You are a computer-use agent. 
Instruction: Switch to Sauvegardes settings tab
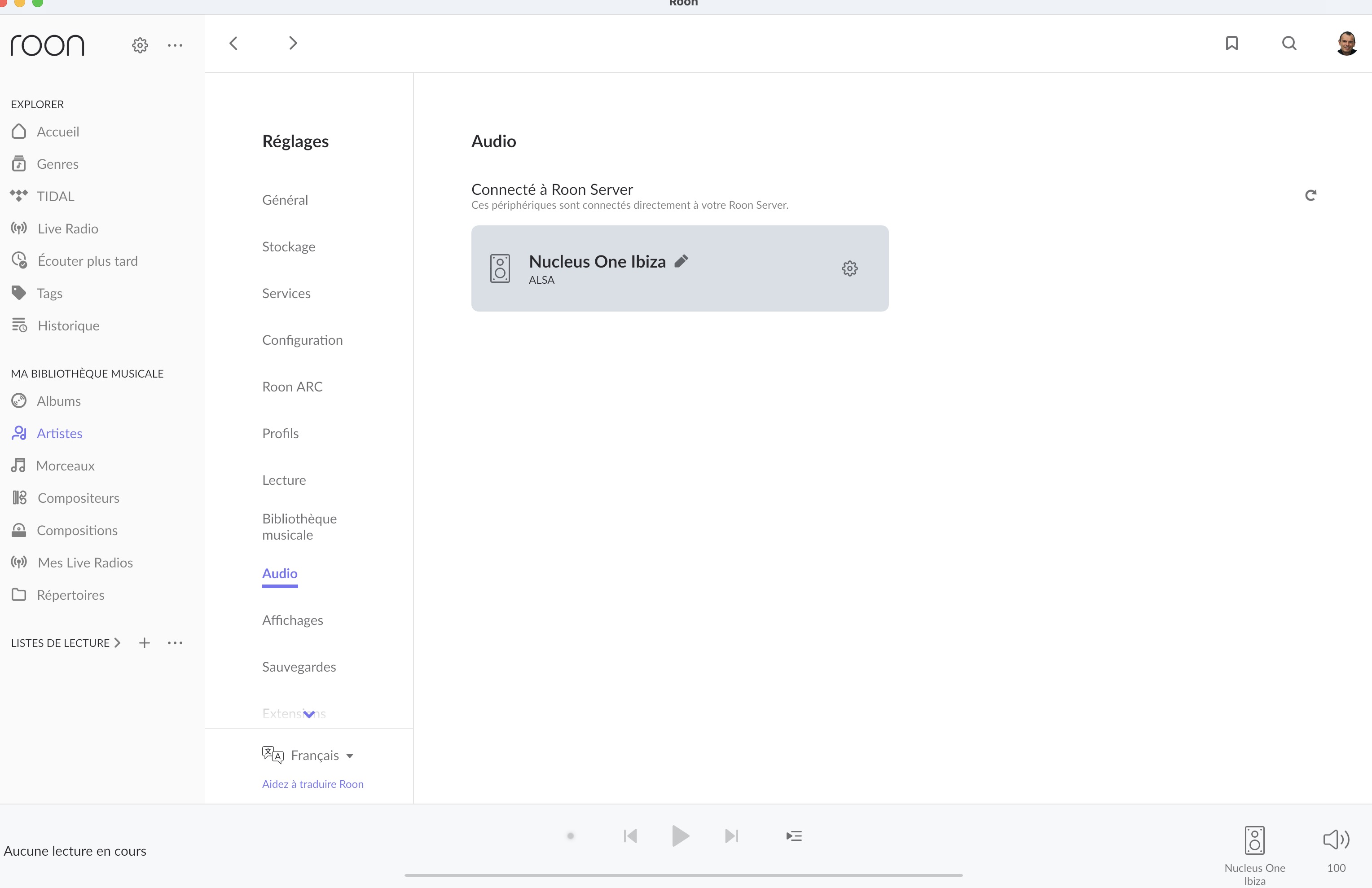[x=299, y=667]
